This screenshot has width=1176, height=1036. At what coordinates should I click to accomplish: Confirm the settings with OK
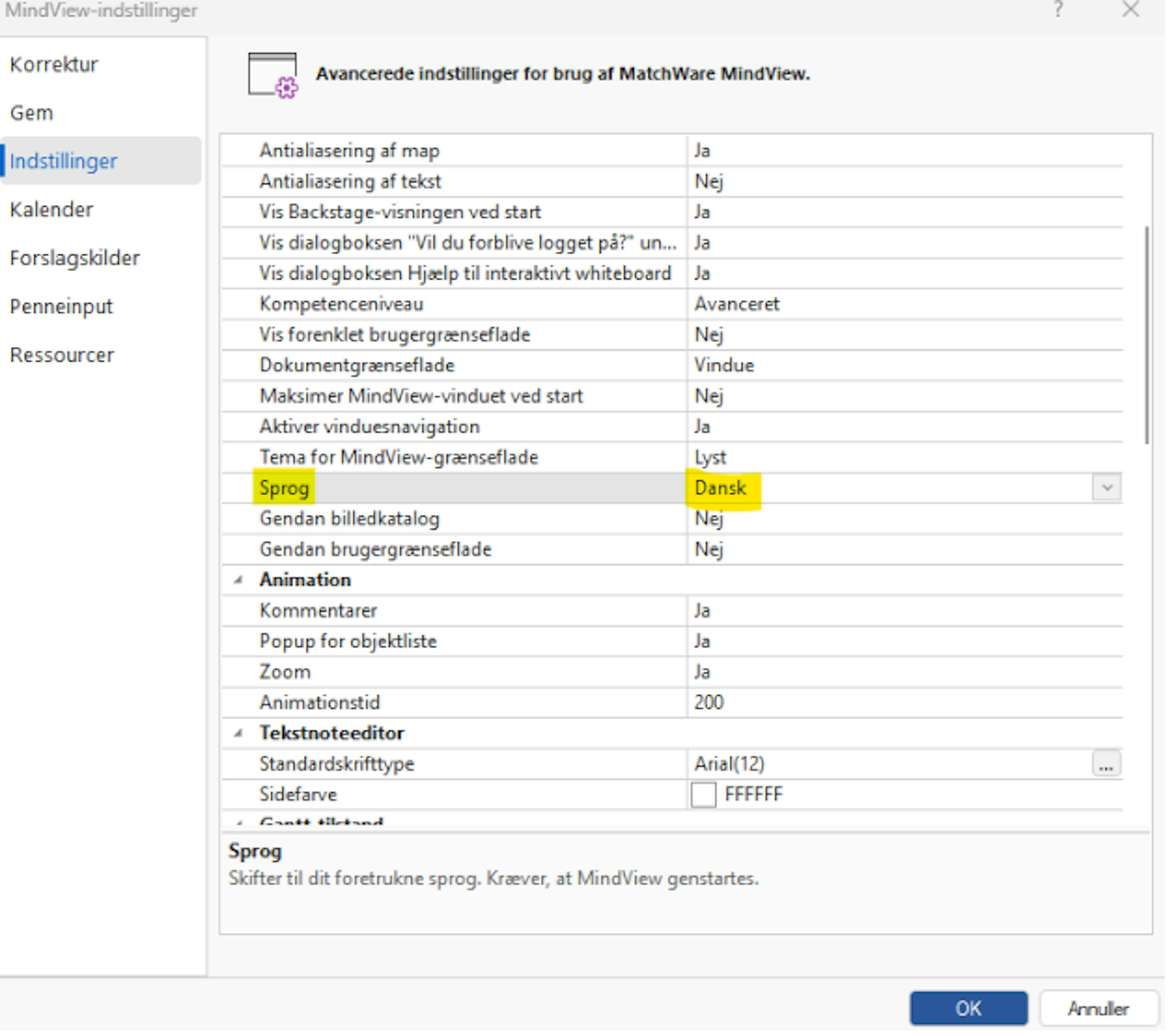click(x=968, y=1008)
